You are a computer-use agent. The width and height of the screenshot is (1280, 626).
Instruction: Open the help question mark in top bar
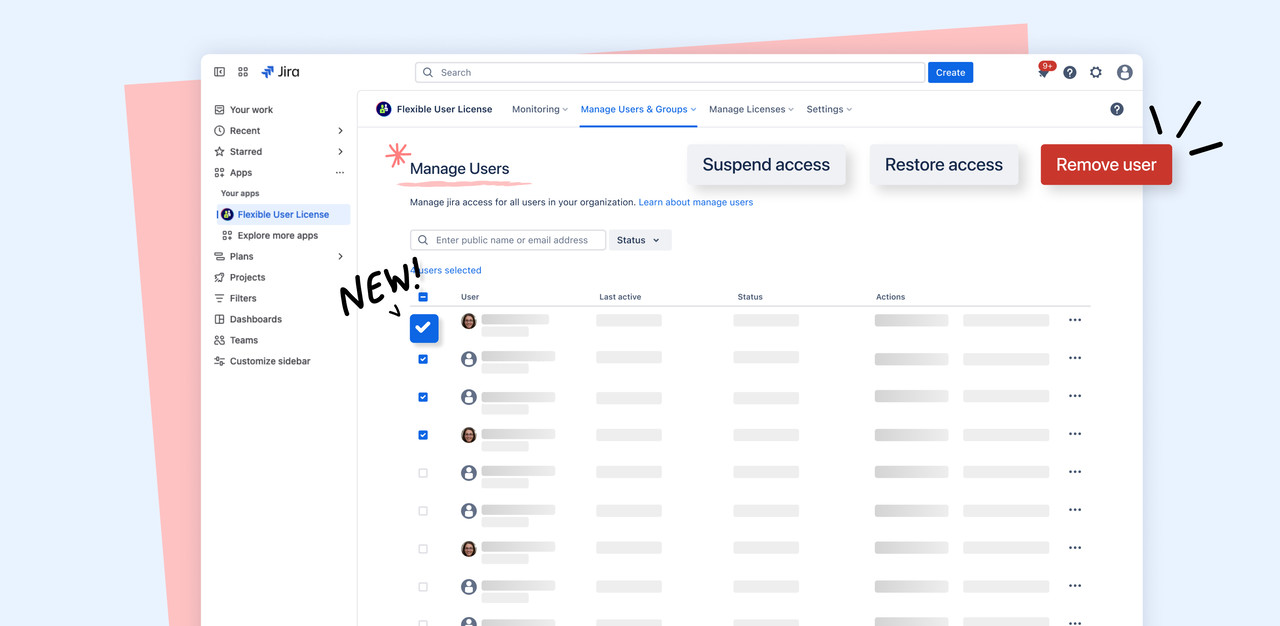[x=1070, y=72]
